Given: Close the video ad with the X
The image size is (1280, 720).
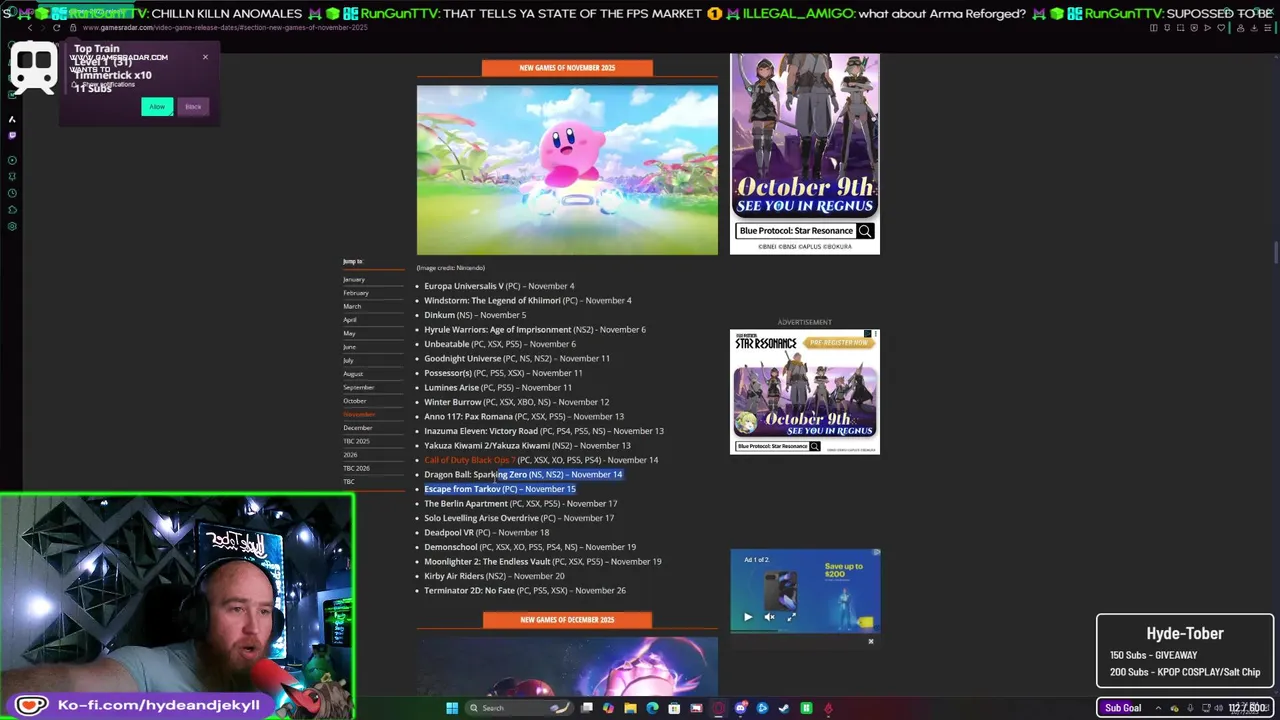Looking at the screenshot, I should coord(871,641).
